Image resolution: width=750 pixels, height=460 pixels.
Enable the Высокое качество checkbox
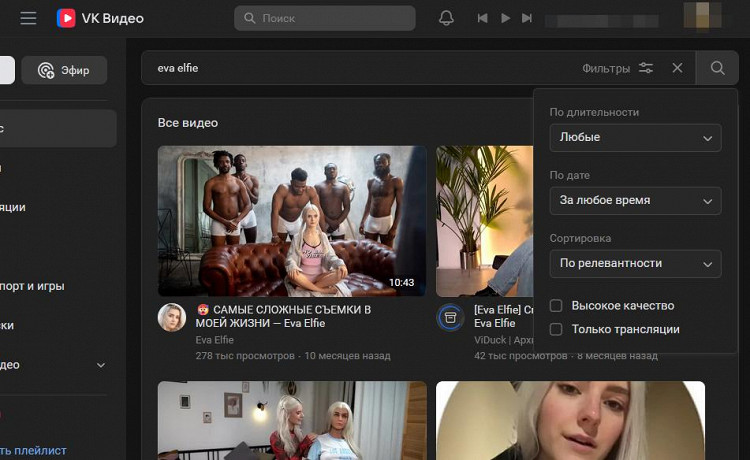(x=557, y=305)
